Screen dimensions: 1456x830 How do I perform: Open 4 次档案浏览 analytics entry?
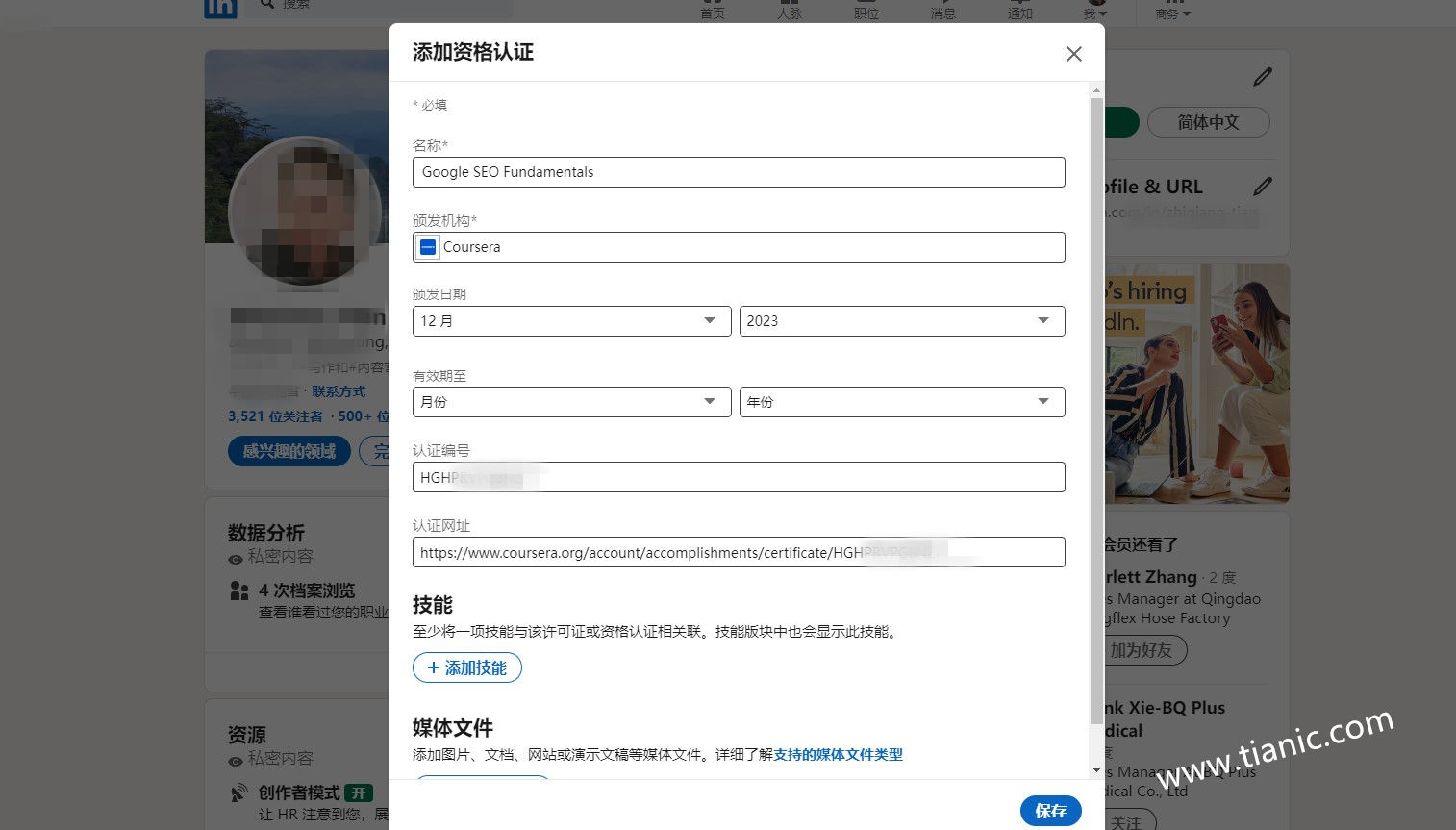(307, 591)
